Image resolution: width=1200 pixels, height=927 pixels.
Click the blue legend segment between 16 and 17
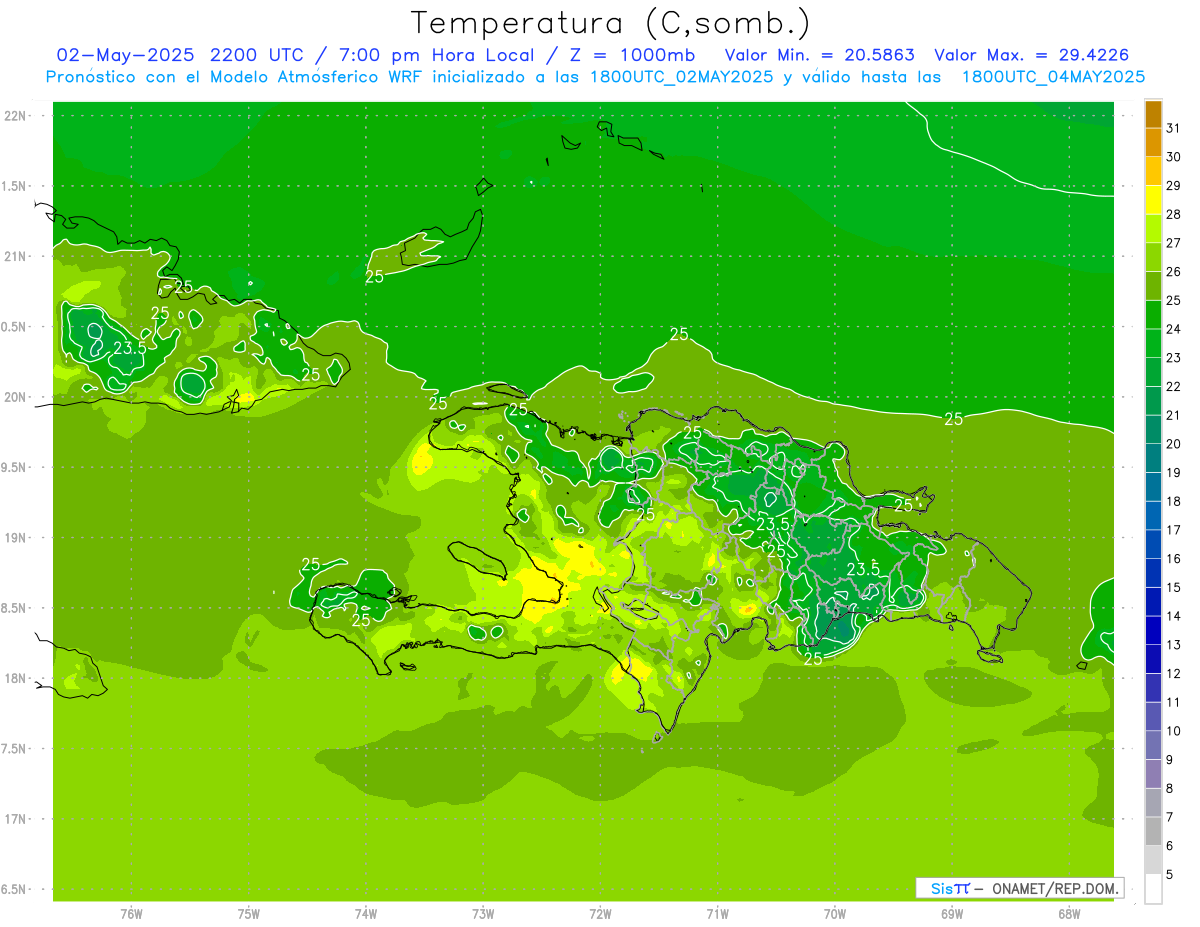[1153, 544]
